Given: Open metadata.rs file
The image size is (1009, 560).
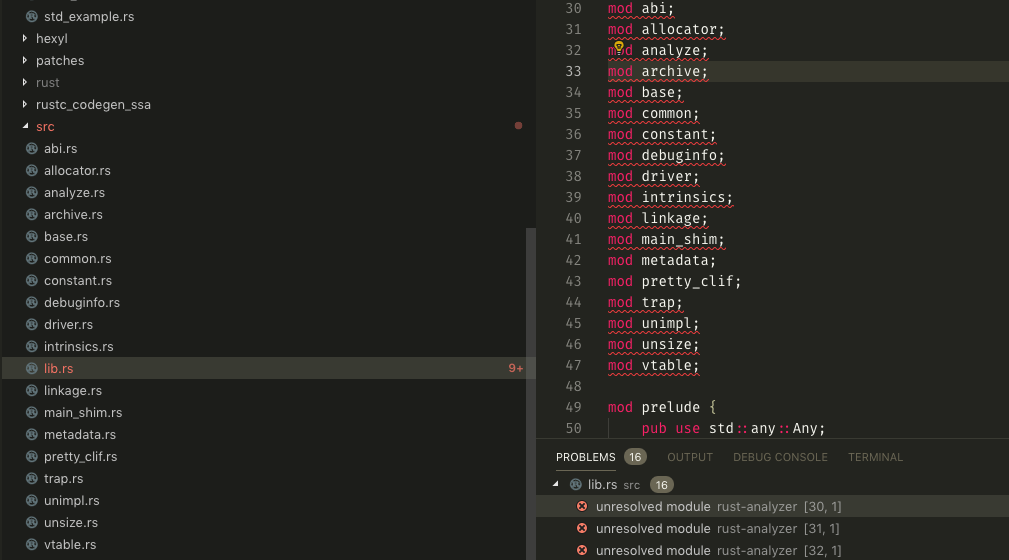Looking at the screenshot, I should point(80,434).
